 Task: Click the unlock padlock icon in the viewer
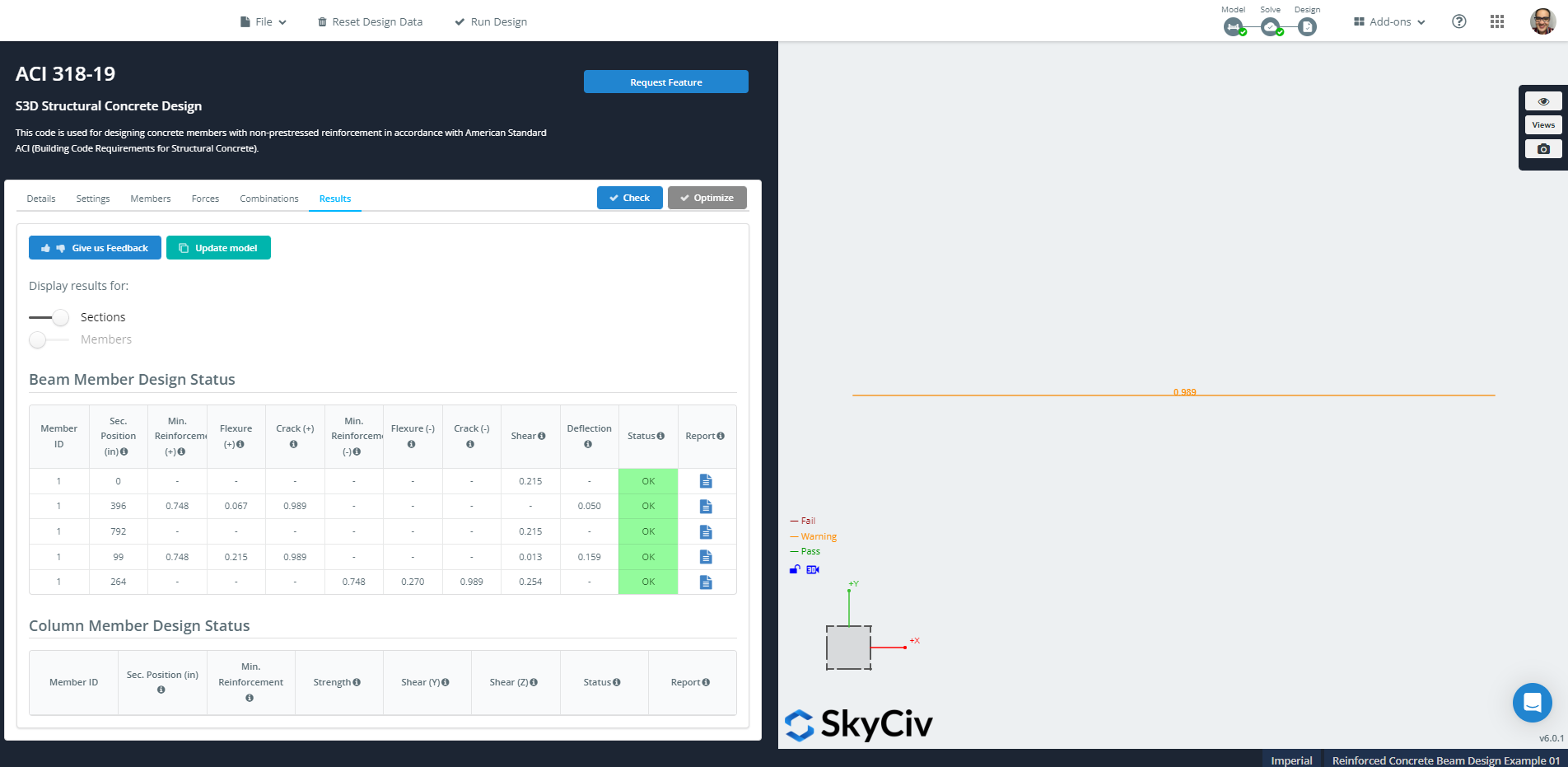pyautogui.click(x=793, y=568)
